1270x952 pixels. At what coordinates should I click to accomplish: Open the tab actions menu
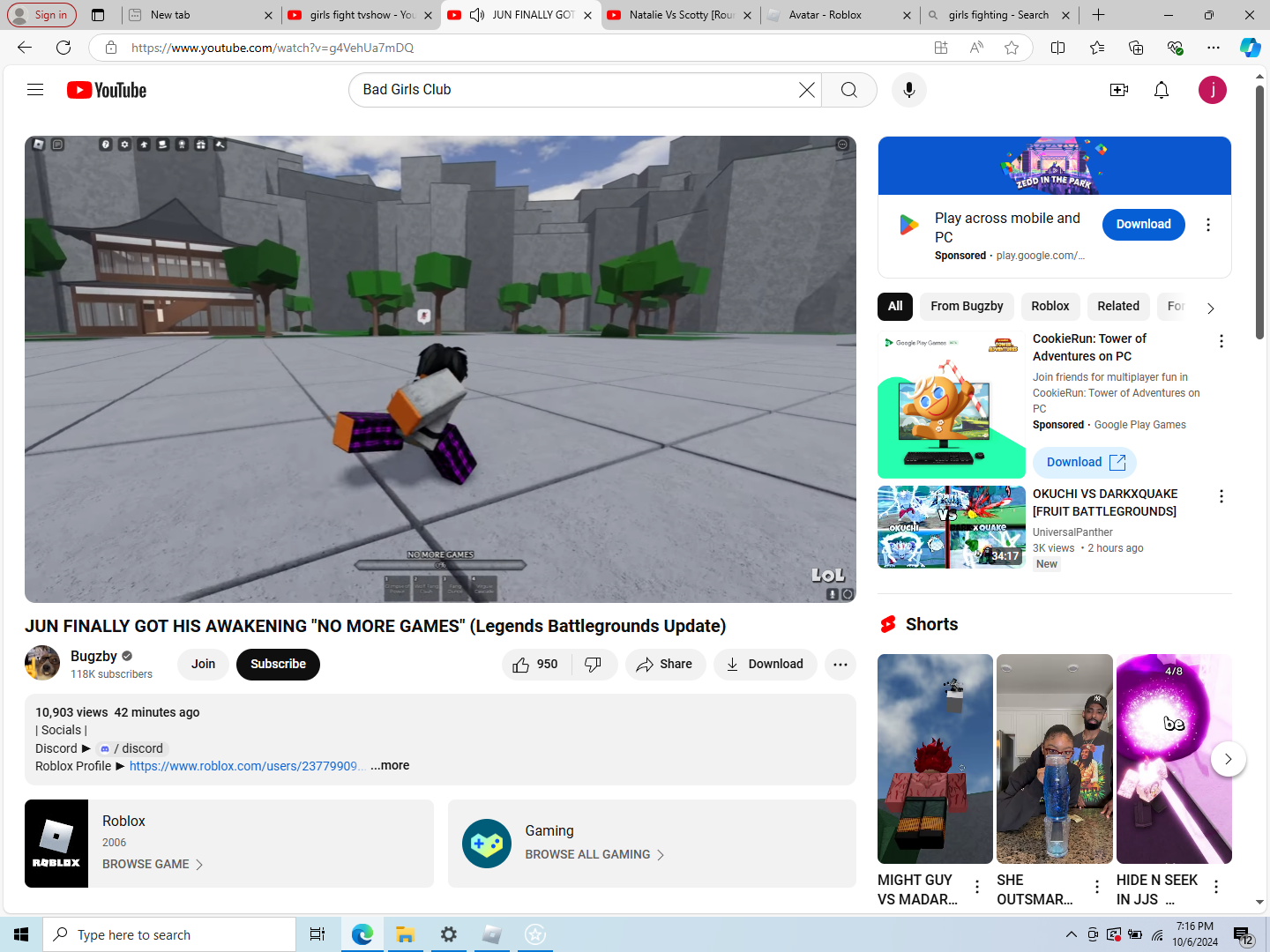click(x=98, y=15)
